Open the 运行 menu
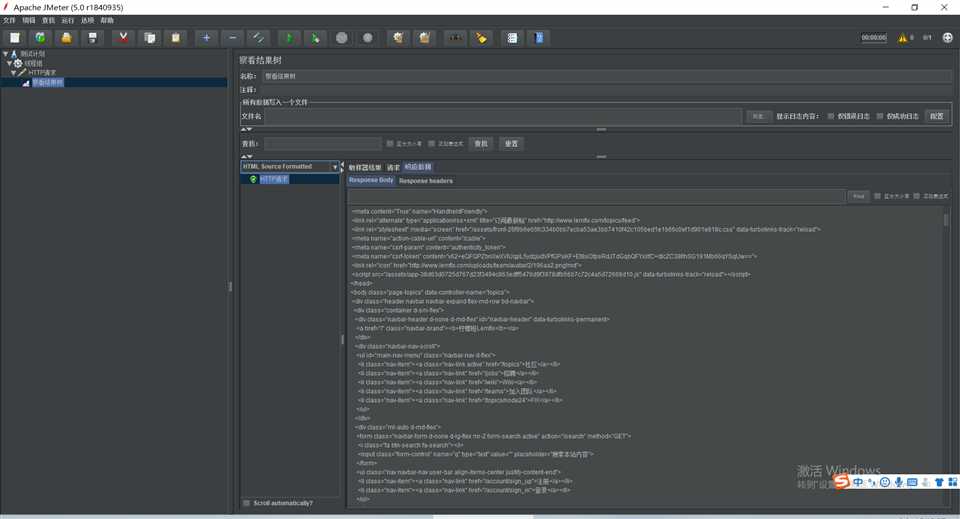This screenshot has height=519, width=960. click(68, 20)
